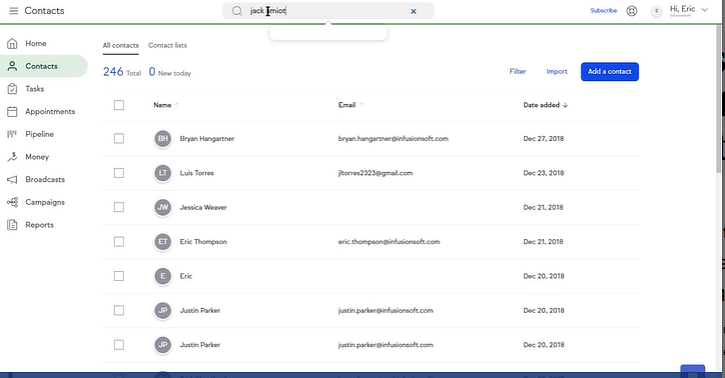The width and height of the screenshot is (725, 378).
Task: Click the search magnifier icon
Action: click(237, 11)
